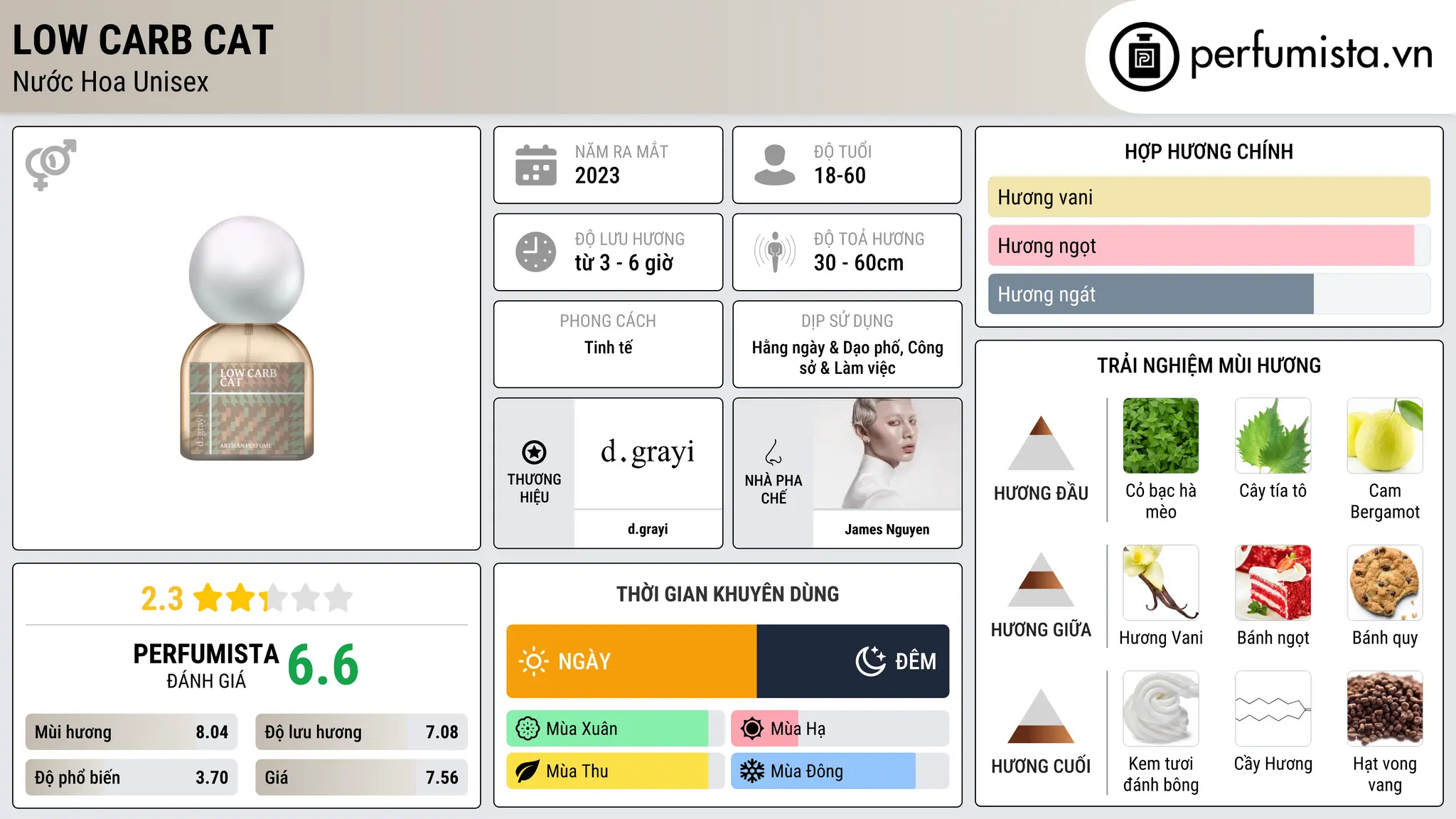Open the perfumista.vn site name
The image size is (1456, 819).
coord(1312,54)
